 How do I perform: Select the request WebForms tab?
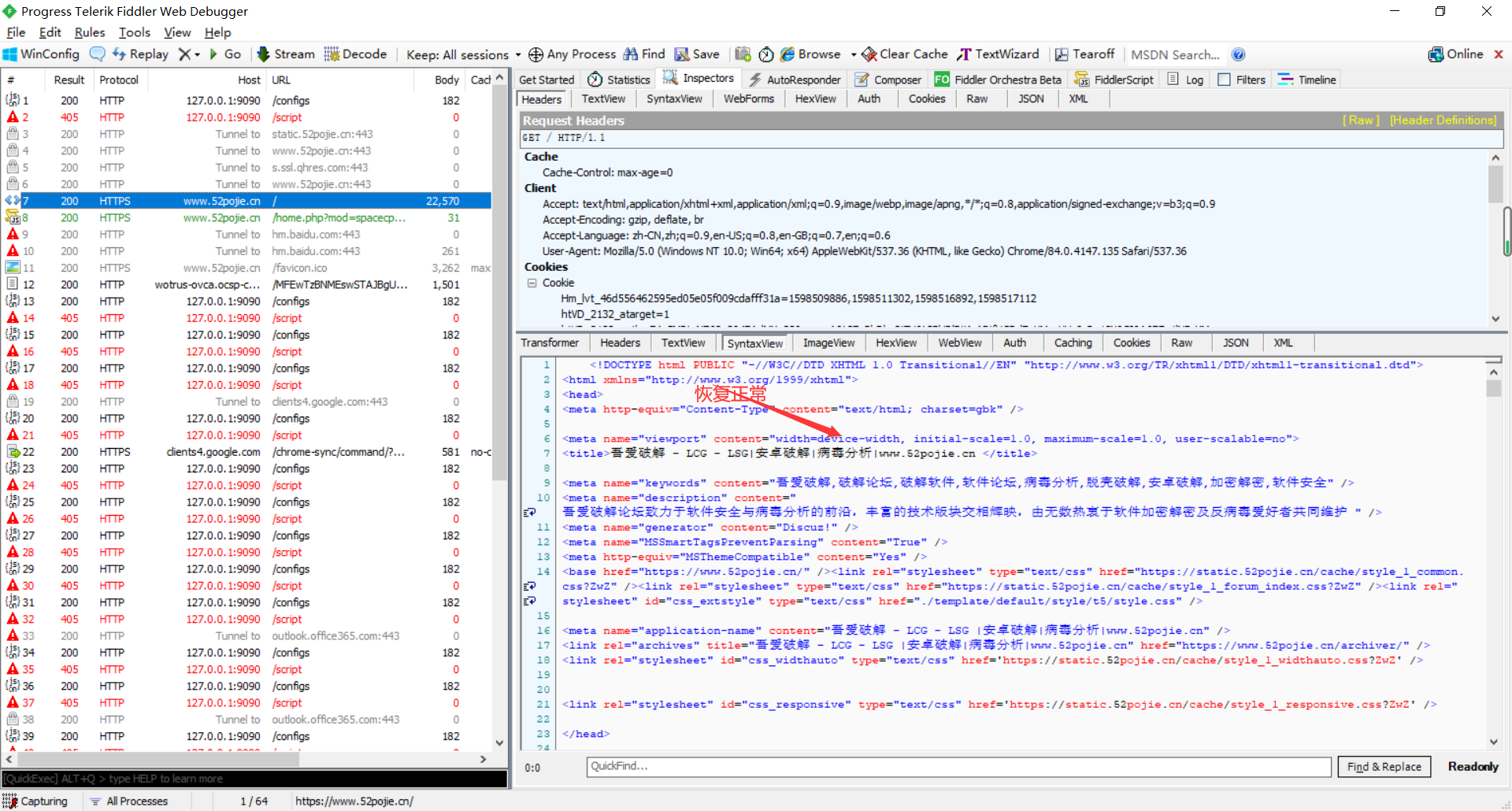tap(749, 99)
